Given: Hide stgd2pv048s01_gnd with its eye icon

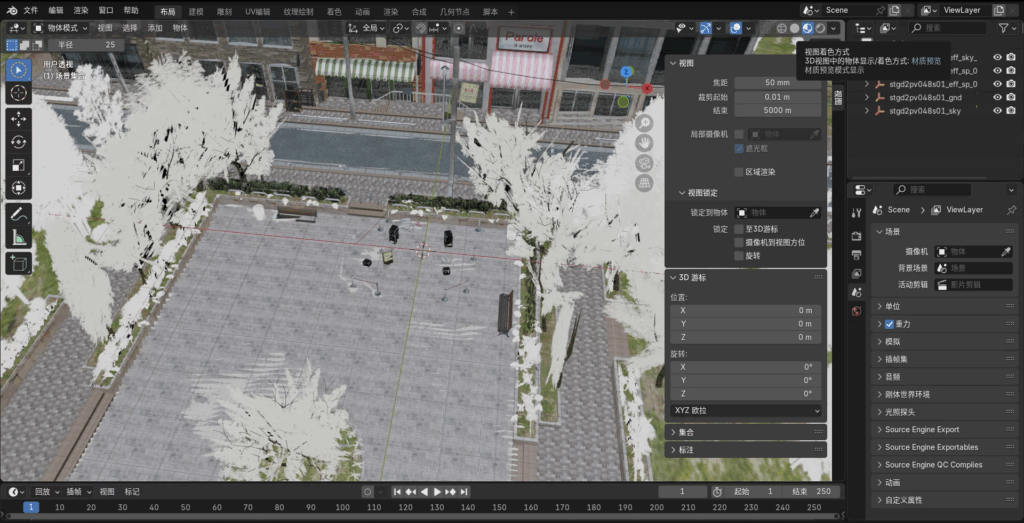Looking at the screenshot, I should pos(997,97).
